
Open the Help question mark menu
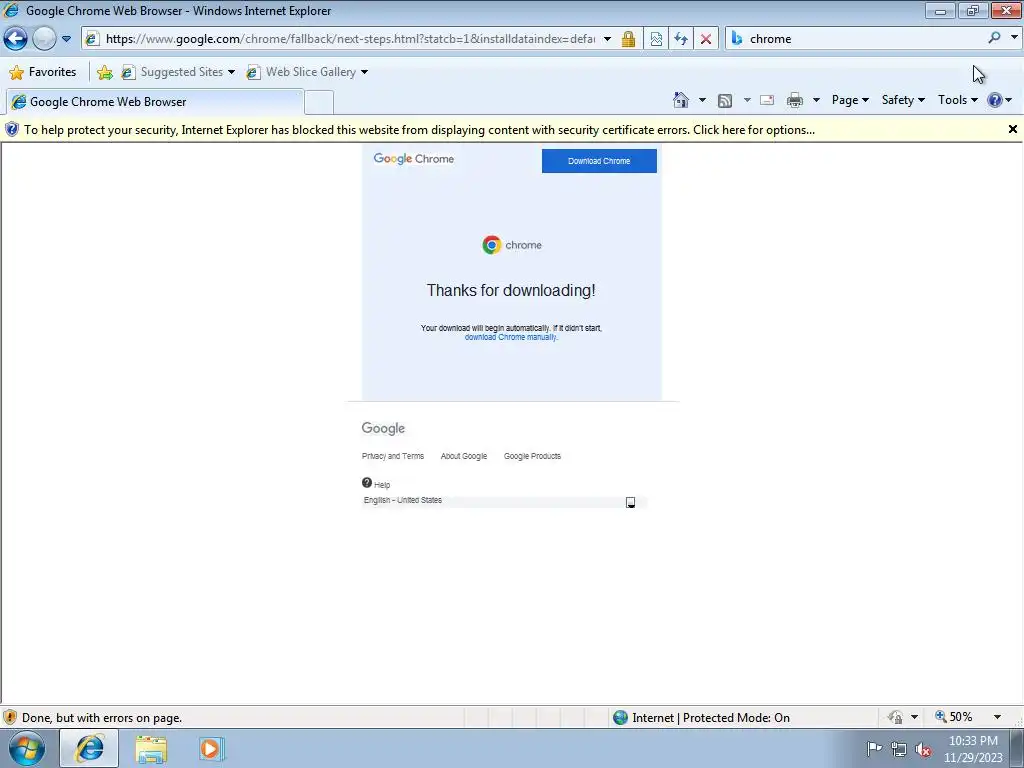tap(1000, 100)
